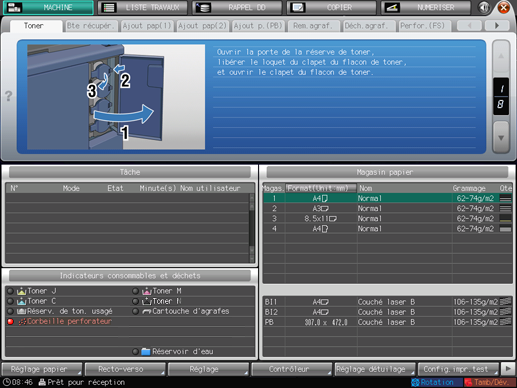The image size is (517, 388).
Task: Click the Format(Unit:mm) column header
Action: (321, 188)
